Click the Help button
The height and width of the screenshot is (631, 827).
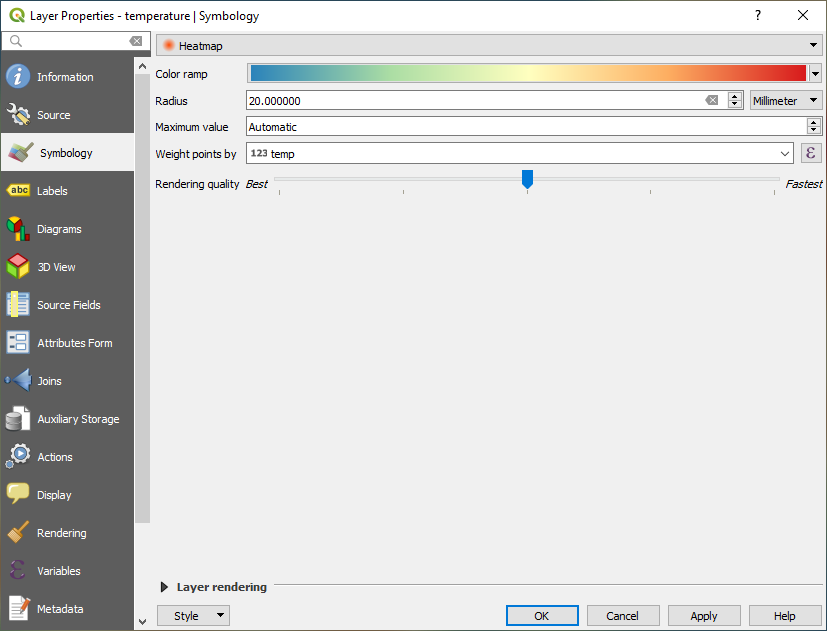[785, 616]
